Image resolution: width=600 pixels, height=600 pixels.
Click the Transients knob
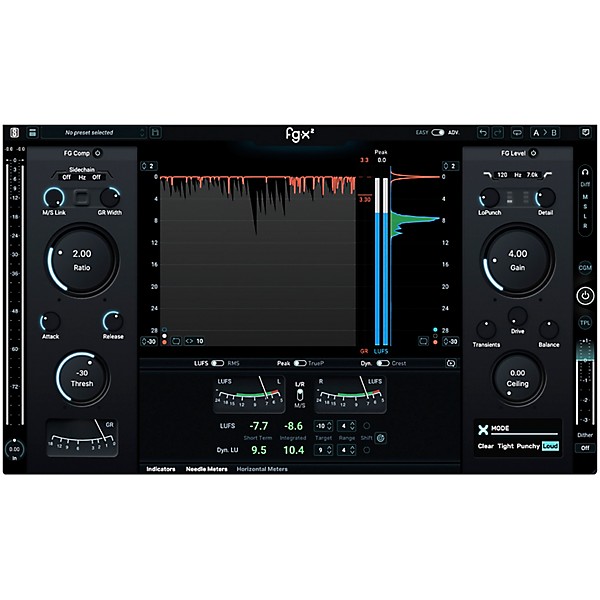(x=486, y=329)
